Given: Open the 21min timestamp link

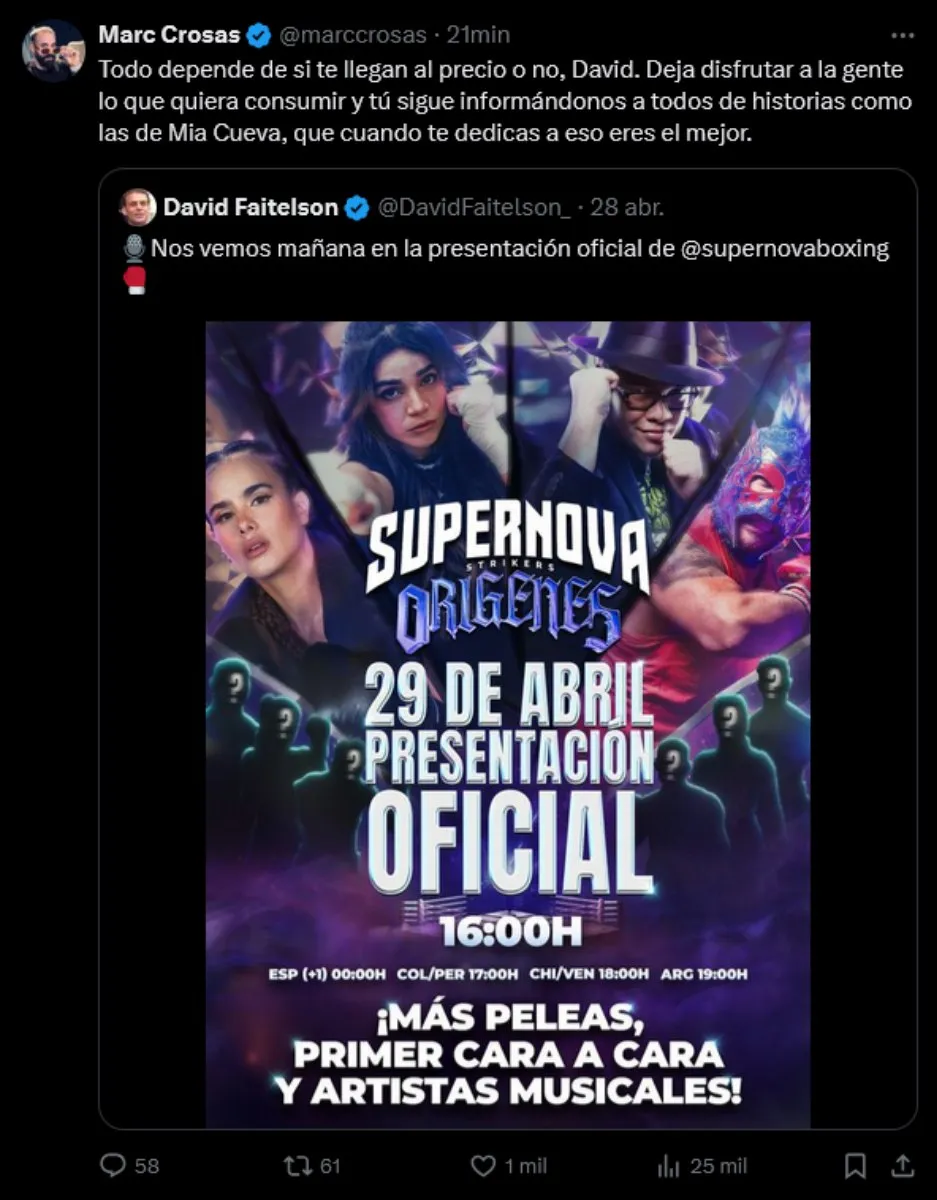Looking at the screenshot, I should coord(478,35).
